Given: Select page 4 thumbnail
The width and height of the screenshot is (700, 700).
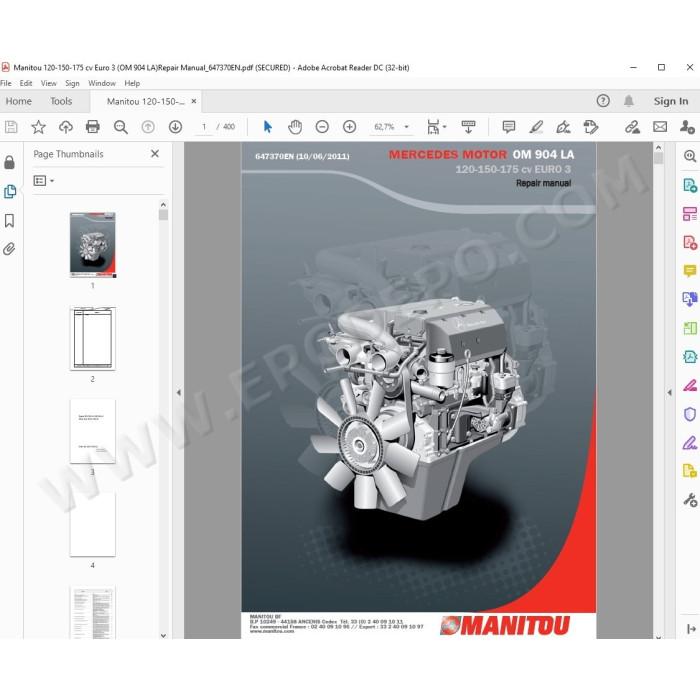Looking at the screenshot, I should tap(92, 524).
